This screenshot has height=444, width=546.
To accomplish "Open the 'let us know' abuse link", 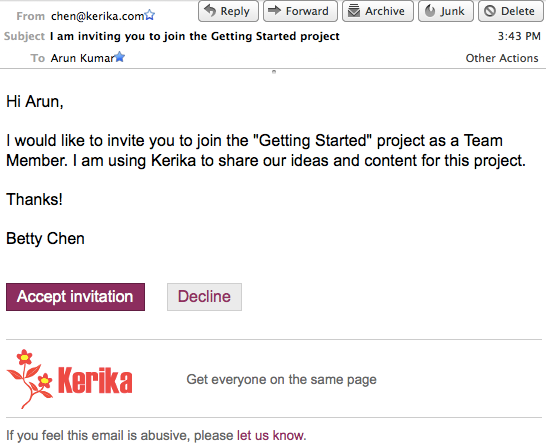I will point(270,435).
